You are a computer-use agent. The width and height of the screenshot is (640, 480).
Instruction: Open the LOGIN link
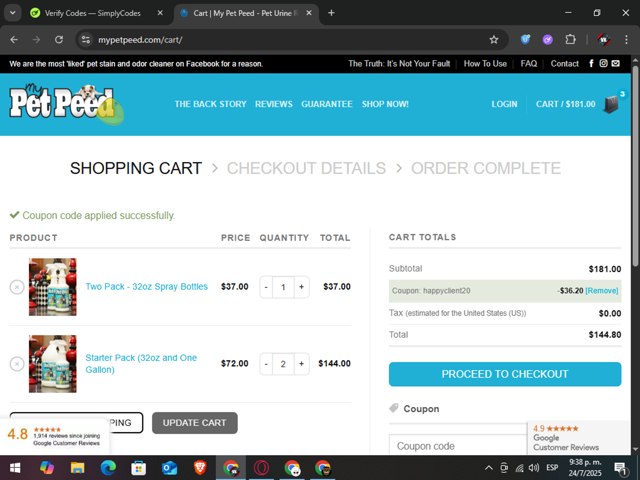504,104
